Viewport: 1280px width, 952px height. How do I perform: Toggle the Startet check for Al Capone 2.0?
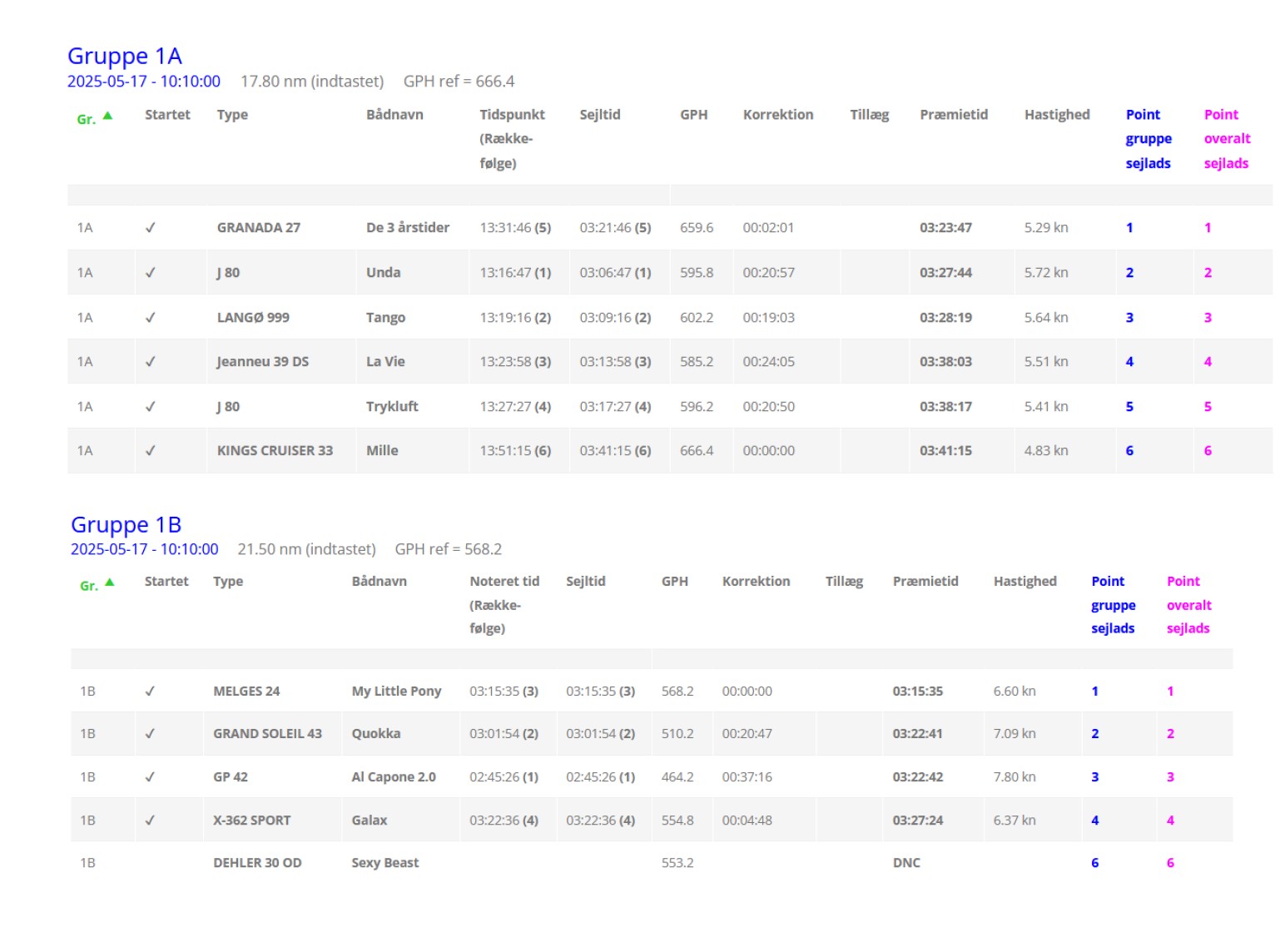pos(150,777)
